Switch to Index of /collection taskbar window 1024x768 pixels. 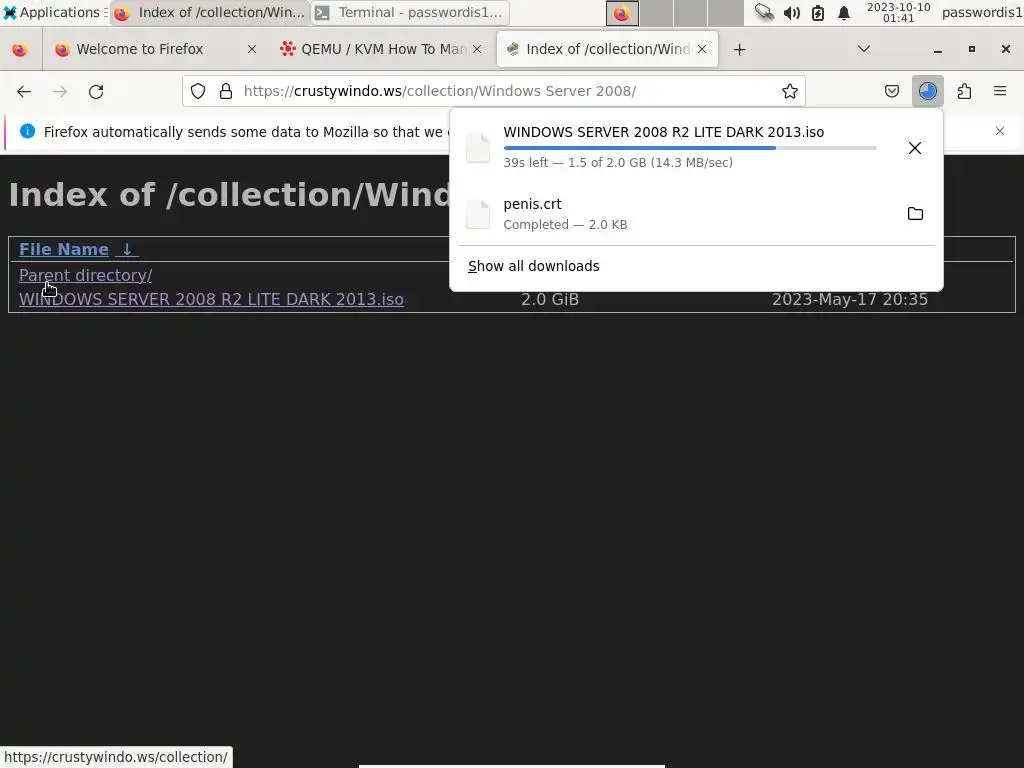point(210,12)
